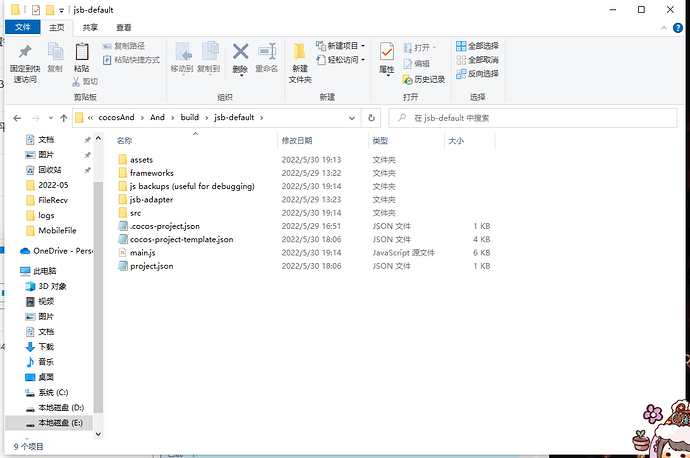Click the search box for jsb-default
This screenshot has width=690, height=458.
532,118
